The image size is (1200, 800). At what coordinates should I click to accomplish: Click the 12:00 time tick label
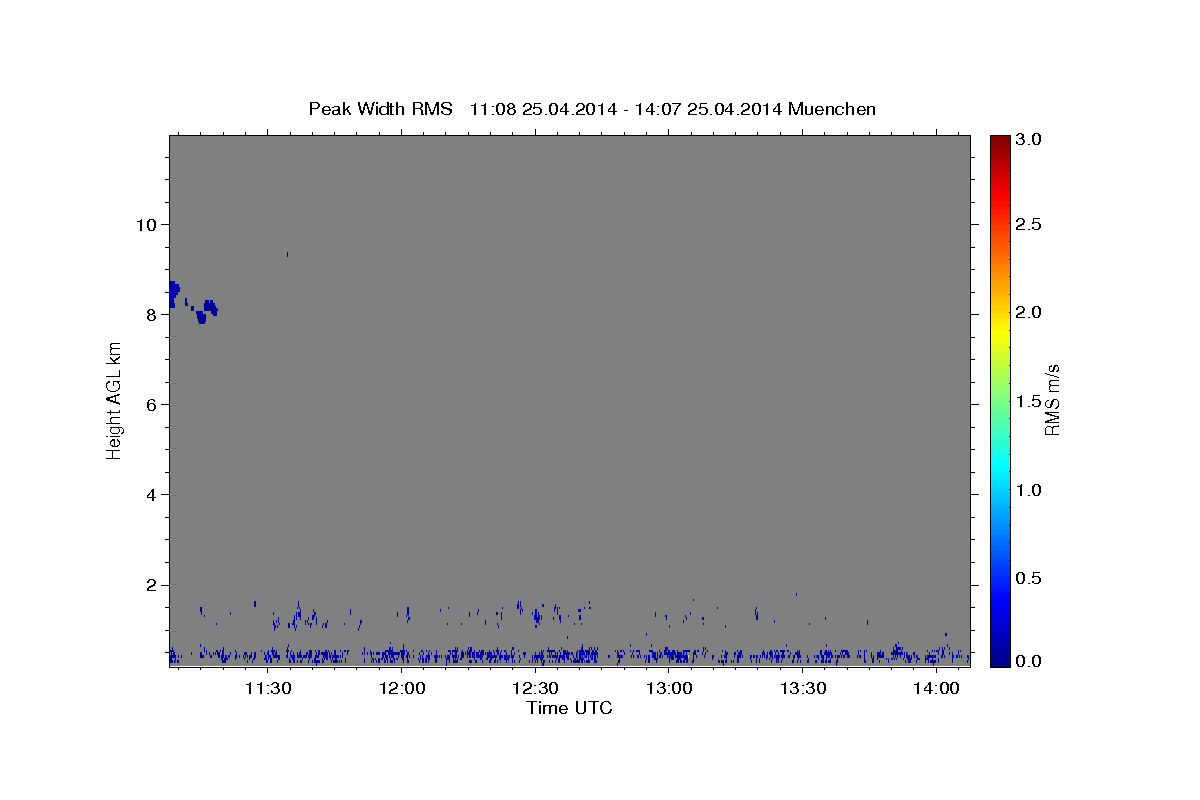click(402, 688)
